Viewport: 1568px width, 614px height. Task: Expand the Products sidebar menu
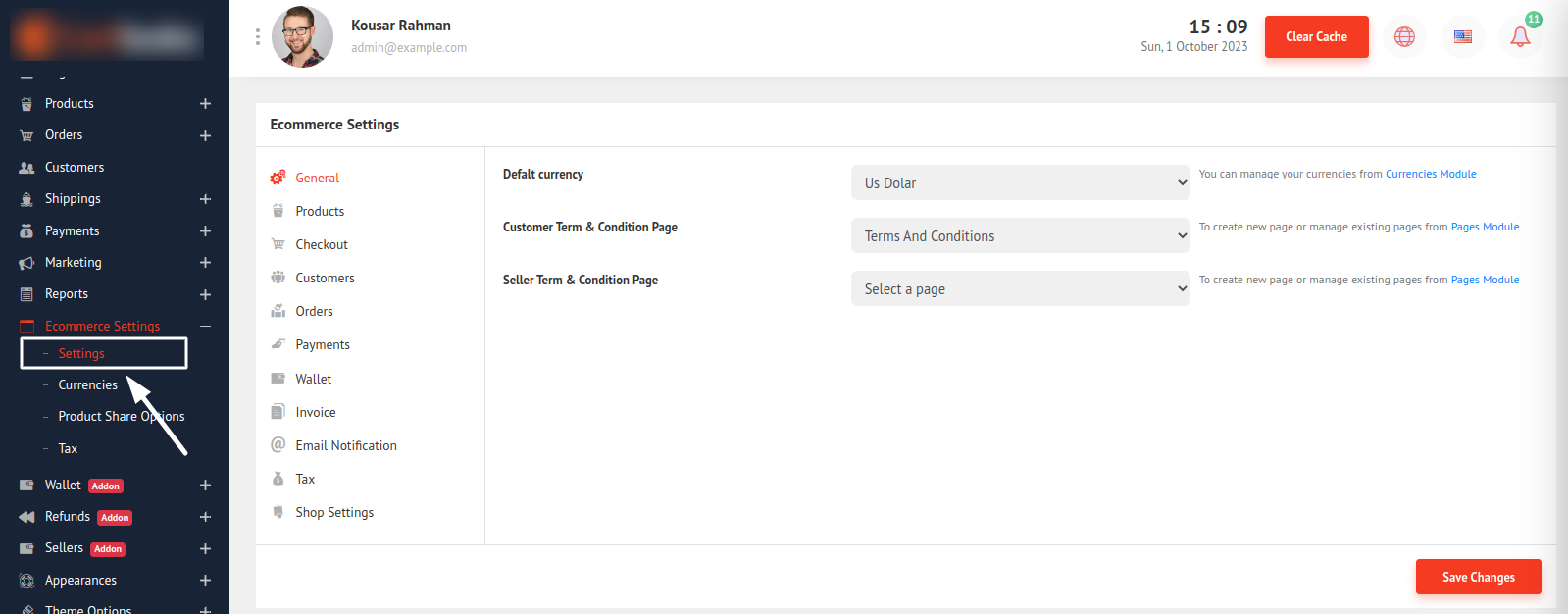tap(205, 104)
